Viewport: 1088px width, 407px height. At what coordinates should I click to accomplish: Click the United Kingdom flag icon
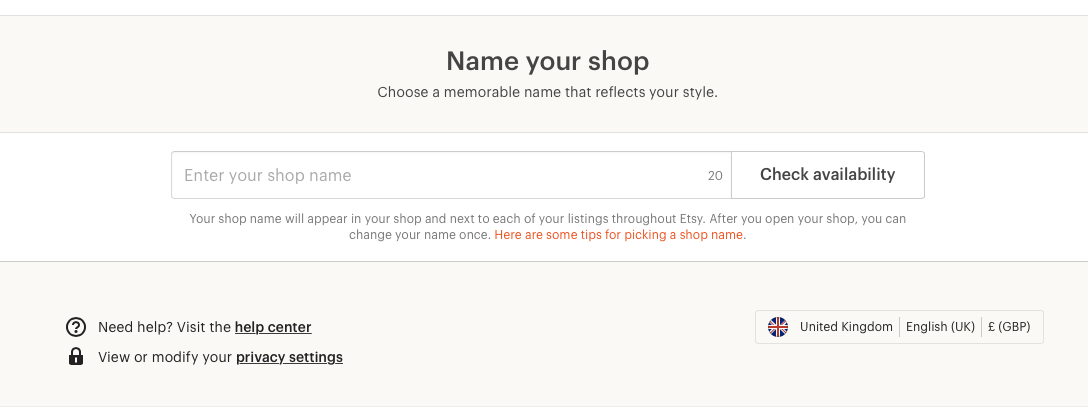(778, 327)
